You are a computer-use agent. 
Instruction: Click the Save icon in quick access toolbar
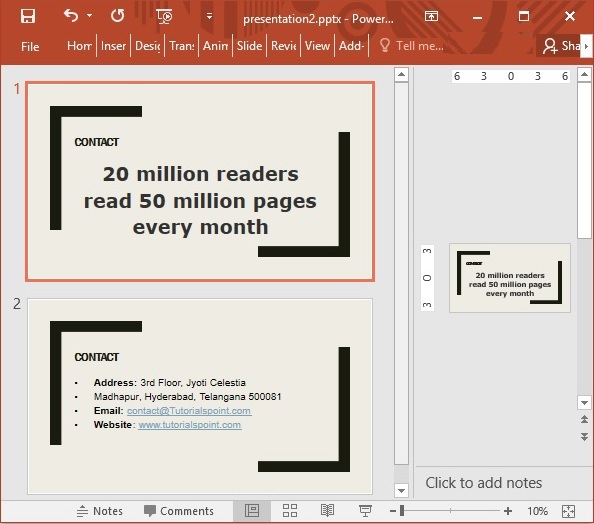(x=28, y=16)
